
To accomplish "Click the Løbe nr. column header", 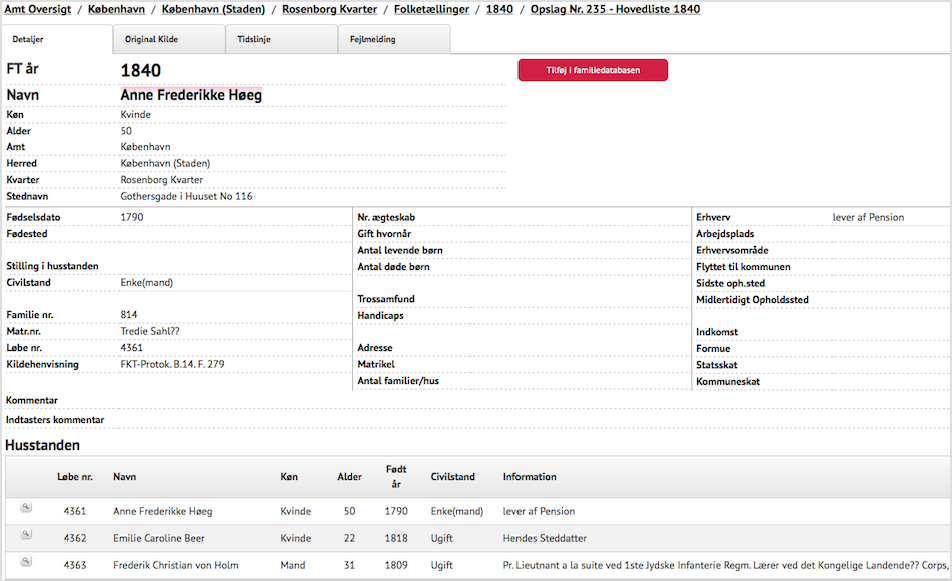I will click(x=75, y=477).
